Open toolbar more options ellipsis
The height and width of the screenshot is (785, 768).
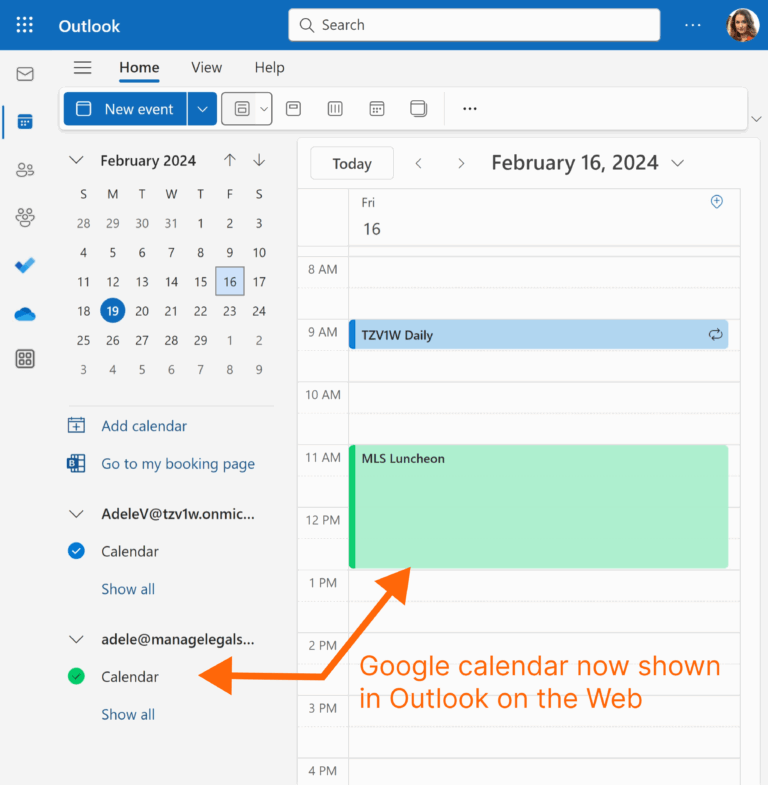pos(470,109)
